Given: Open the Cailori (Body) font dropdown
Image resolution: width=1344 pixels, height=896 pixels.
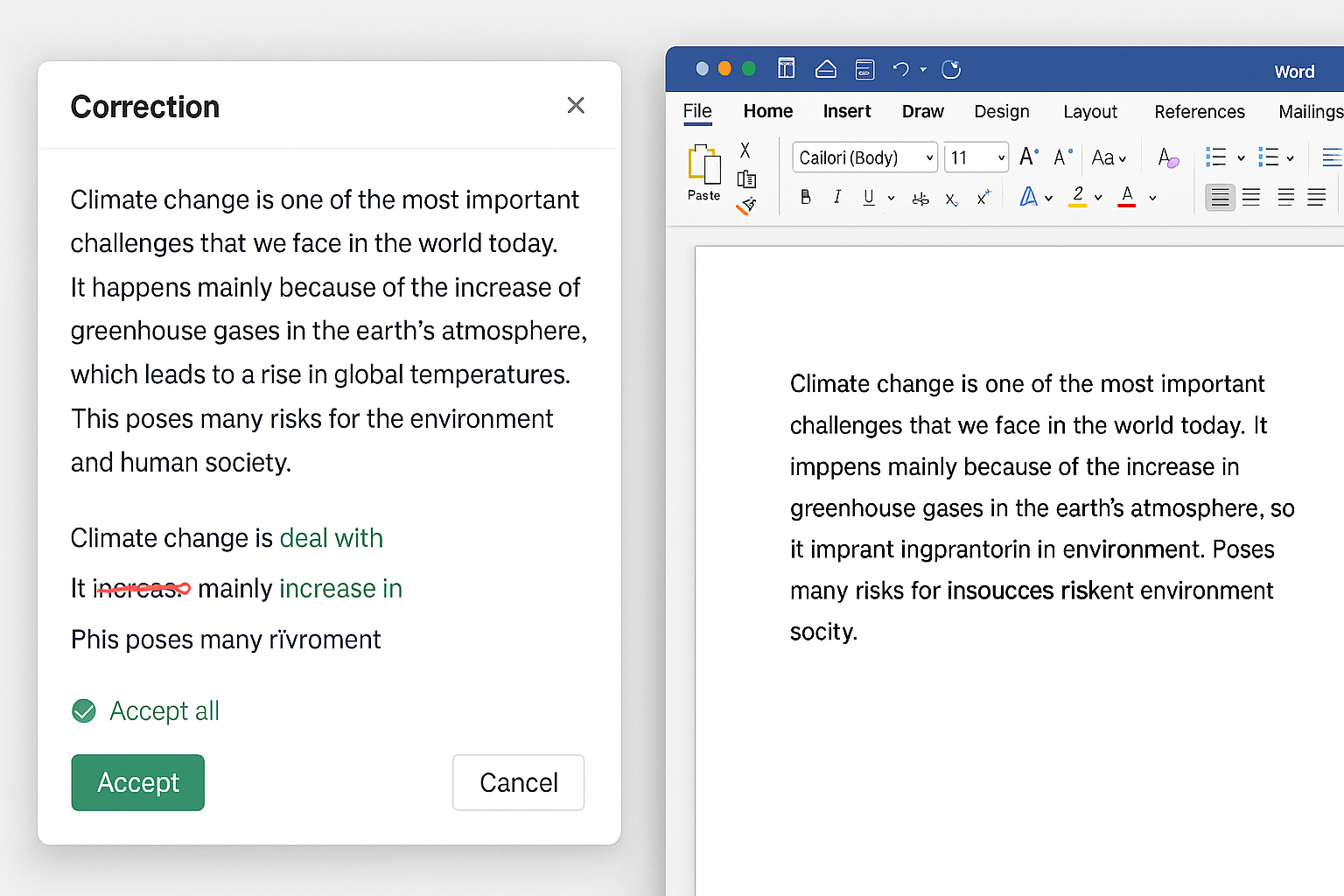Looking at the screenshot, I should 865,157.
